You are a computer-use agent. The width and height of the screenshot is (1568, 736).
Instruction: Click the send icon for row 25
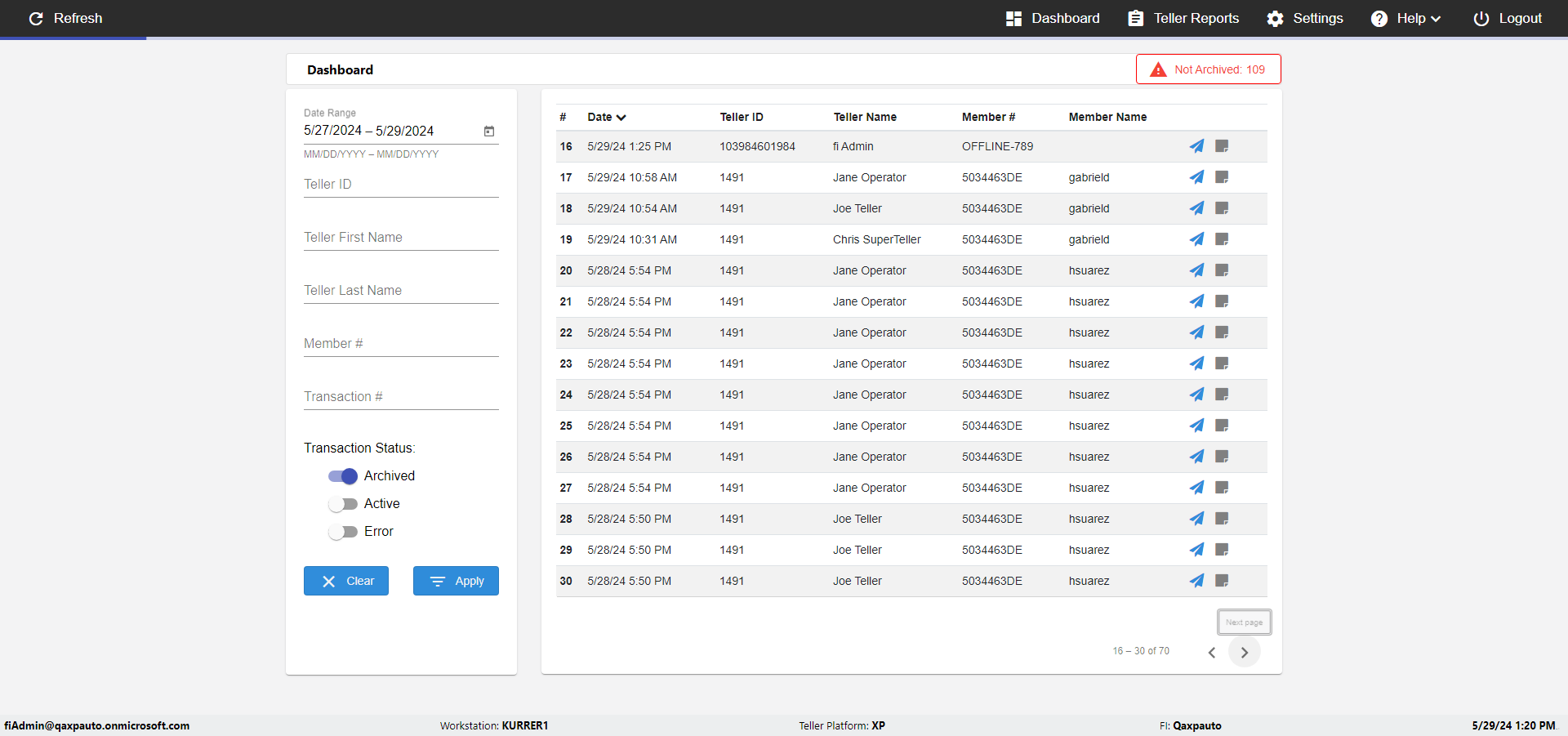click(x=1196, y=426)
